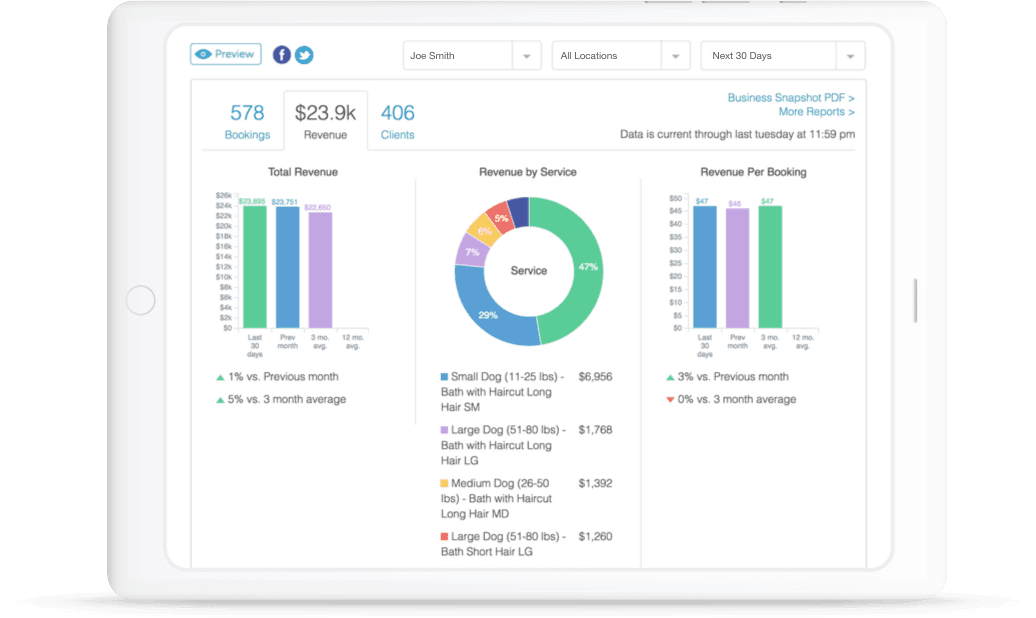Open the Joe Smith staff dropdown

click(x=471, y=56)
